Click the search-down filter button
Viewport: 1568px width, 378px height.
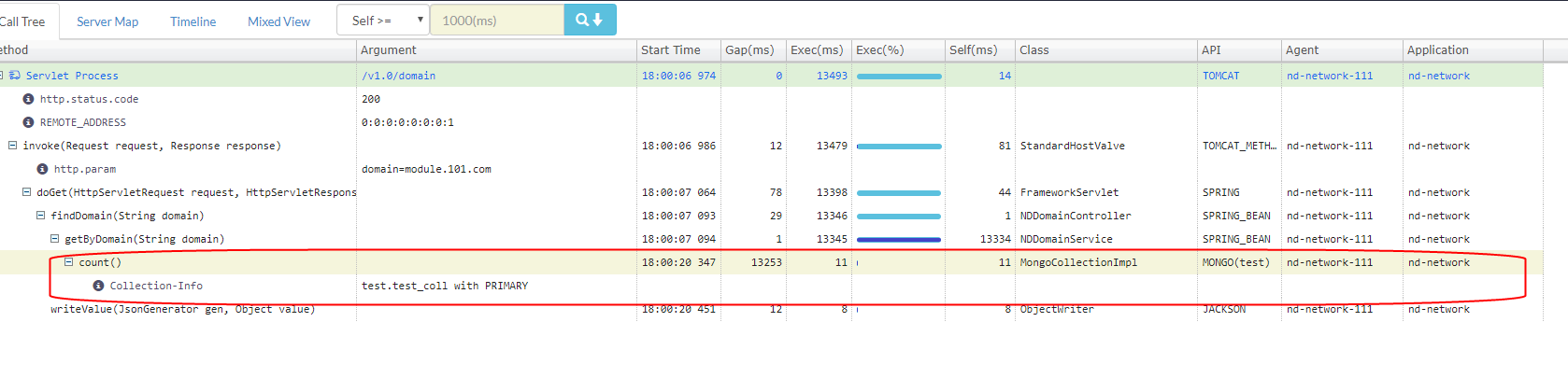click(x=590, y=20)
